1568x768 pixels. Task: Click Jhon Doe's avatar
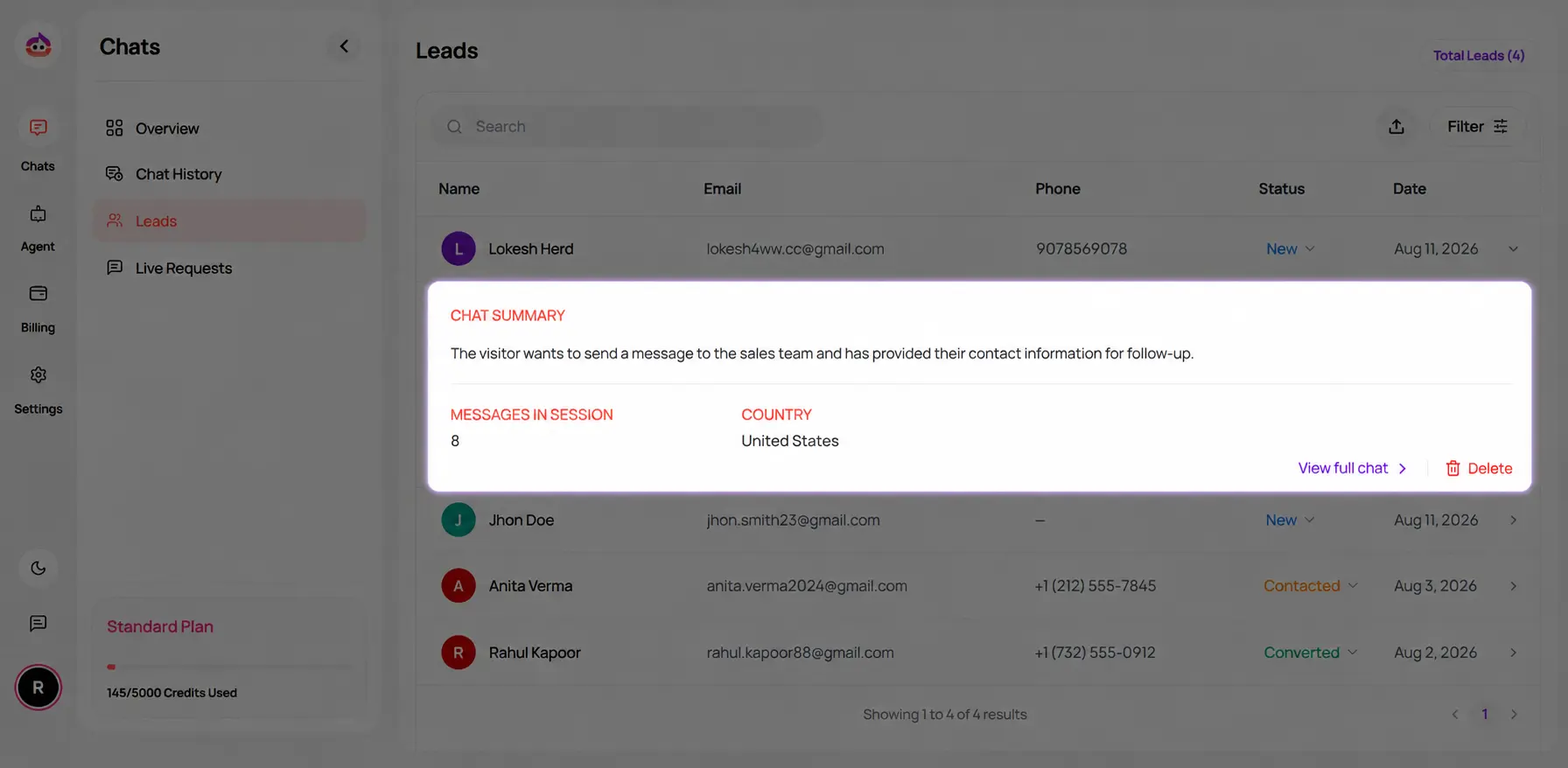458,520
